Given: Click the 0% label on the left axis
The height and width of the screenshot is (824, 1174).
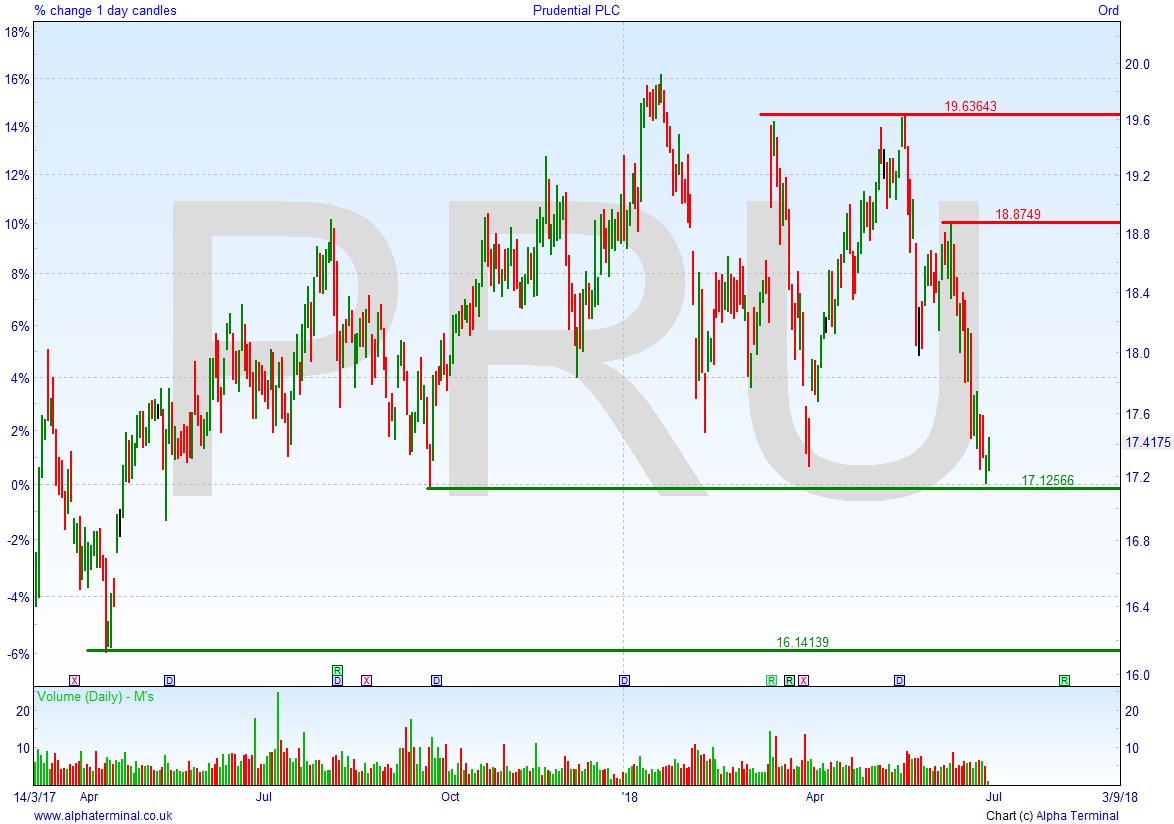Looking at the screenshot, I should (x=20, y=485).
